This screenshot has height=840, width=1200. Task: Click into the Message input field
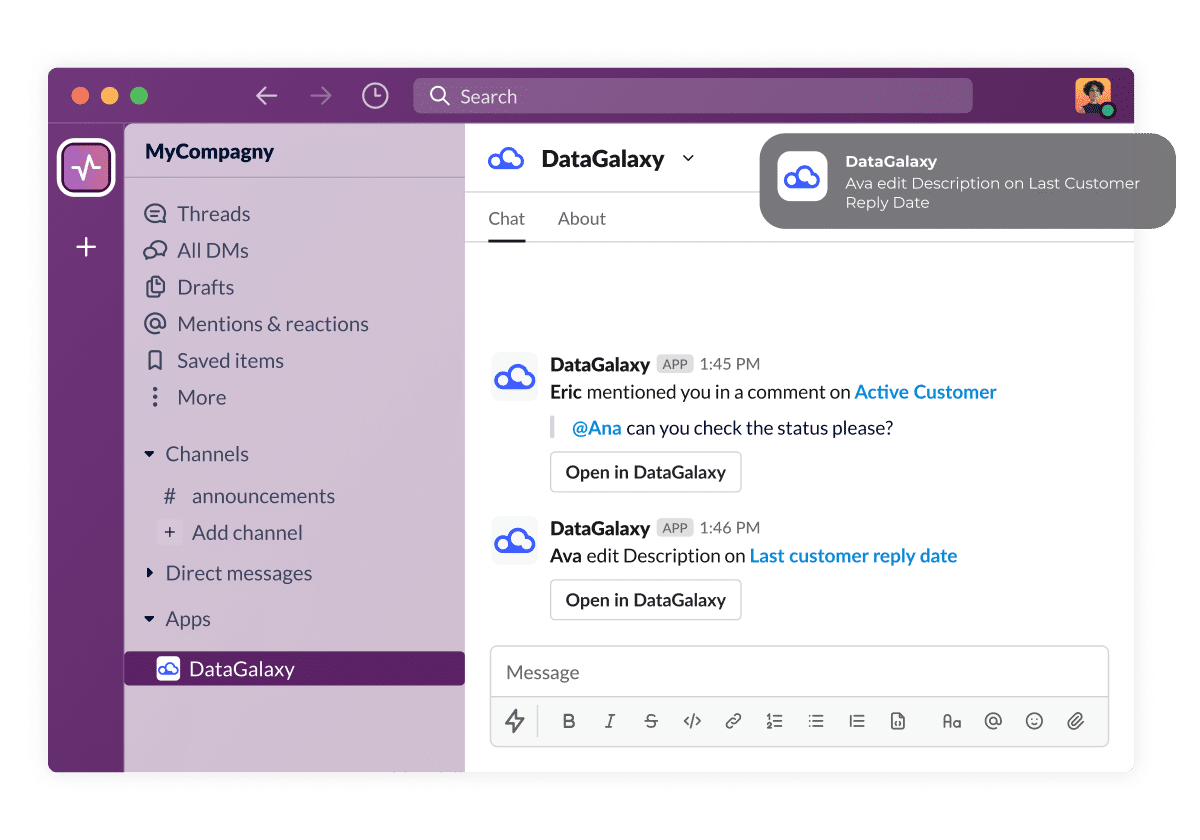pos(798,672)
